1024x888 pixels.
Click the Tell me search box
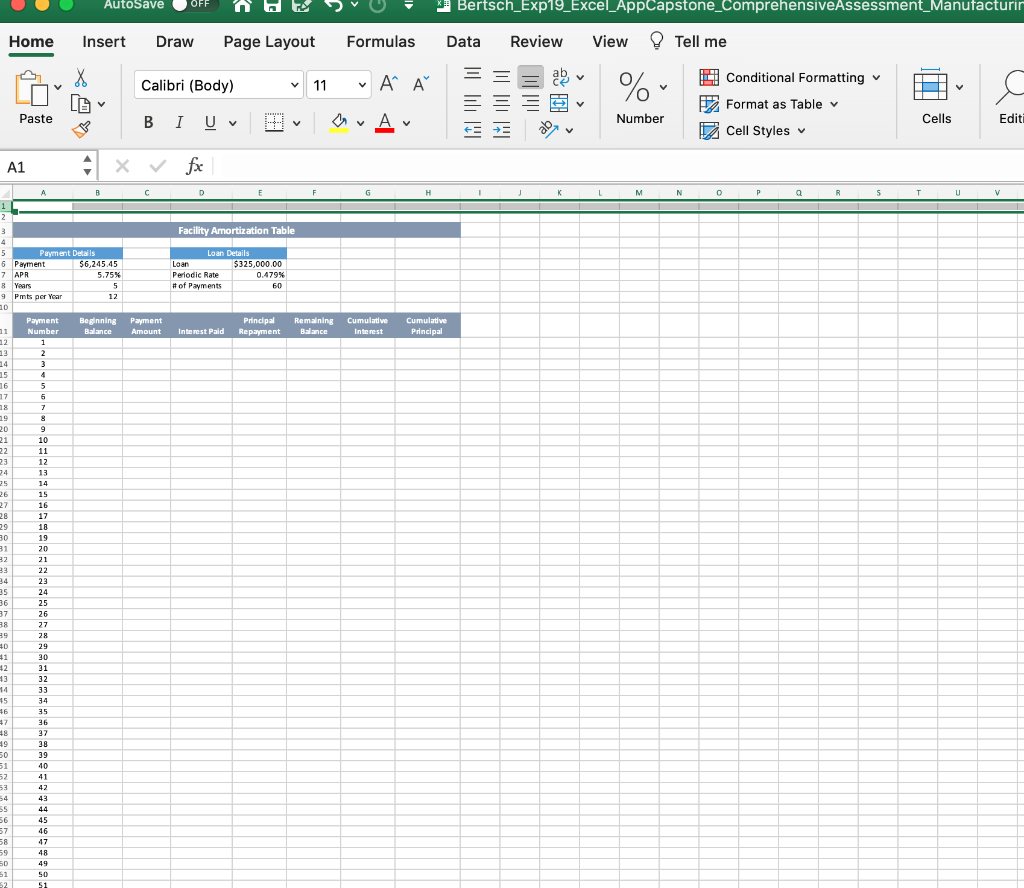point(688,42)
